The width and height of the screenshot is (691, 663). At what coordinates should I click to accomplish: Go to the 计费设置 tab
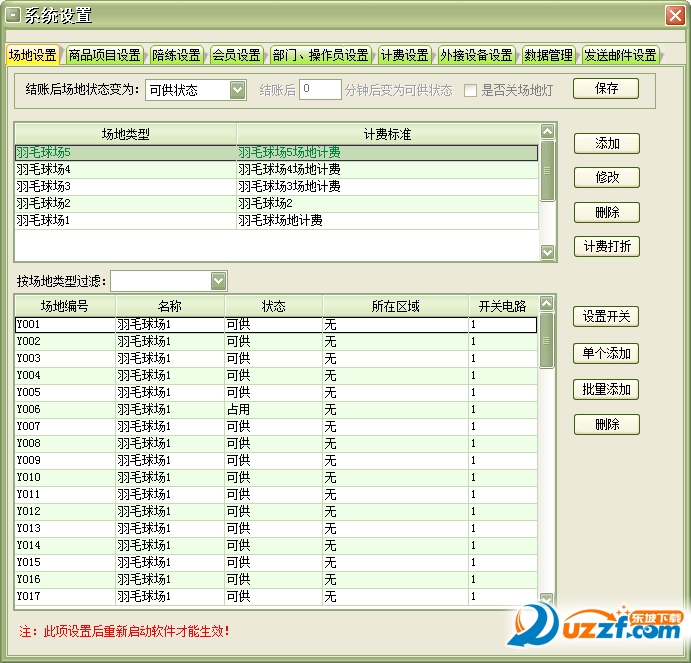(x=404, y=55)
